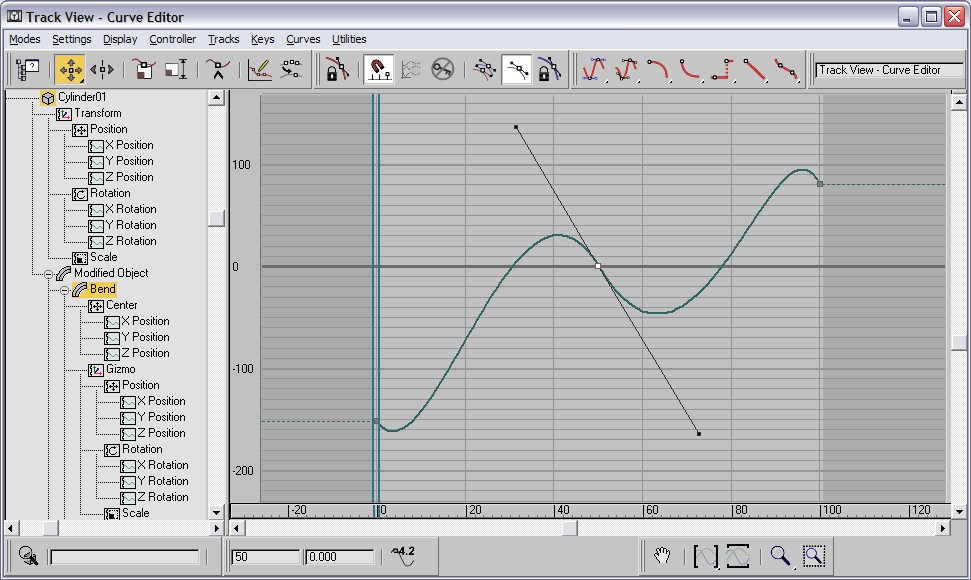The height and width of the screenshot is (580, 971).
Task: Select the Slide Keys tool
Action: [x=102, y=69]
